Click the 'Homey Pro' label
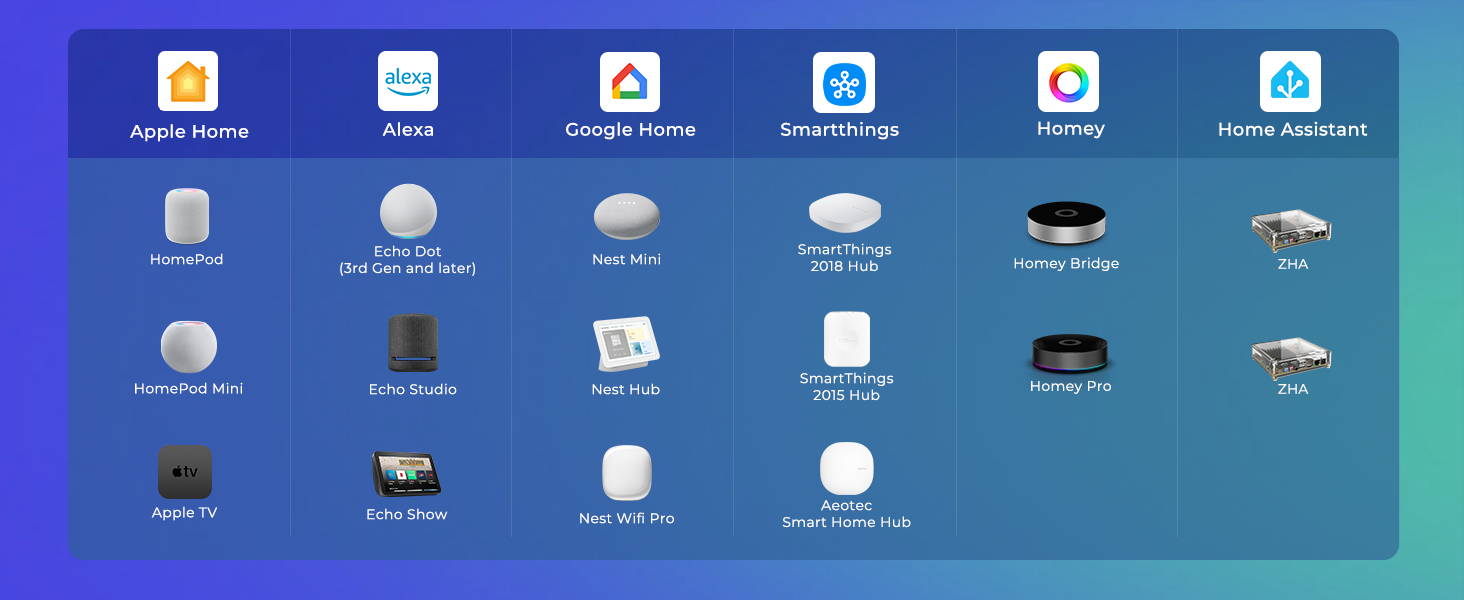 pyautogui.click(x=1071, y=386)
